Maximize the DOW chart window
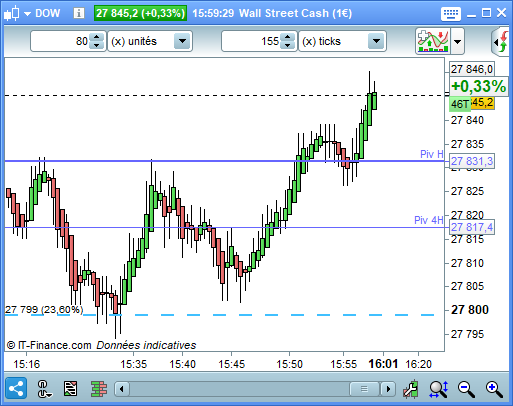The width and height of the screenshot is (513, 406). click(x=486, y=13)
